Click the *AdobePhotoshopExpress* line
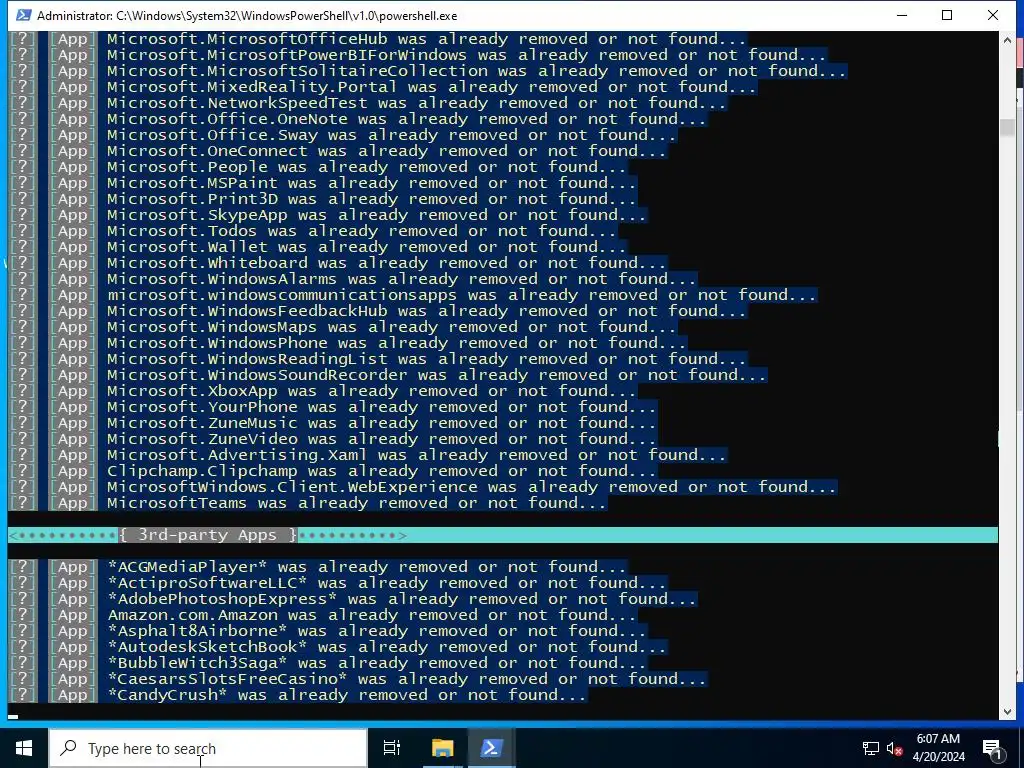 coord(353,599)
